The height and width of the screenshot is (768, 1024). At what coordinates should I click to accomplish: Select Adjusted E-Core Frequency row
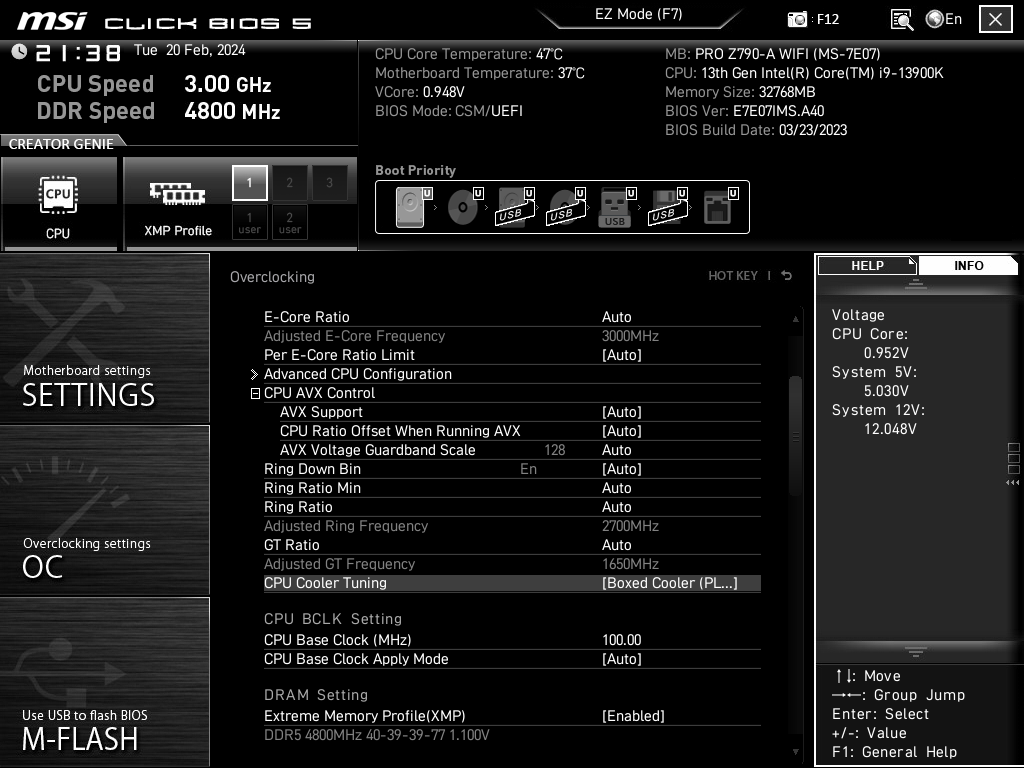512,336
